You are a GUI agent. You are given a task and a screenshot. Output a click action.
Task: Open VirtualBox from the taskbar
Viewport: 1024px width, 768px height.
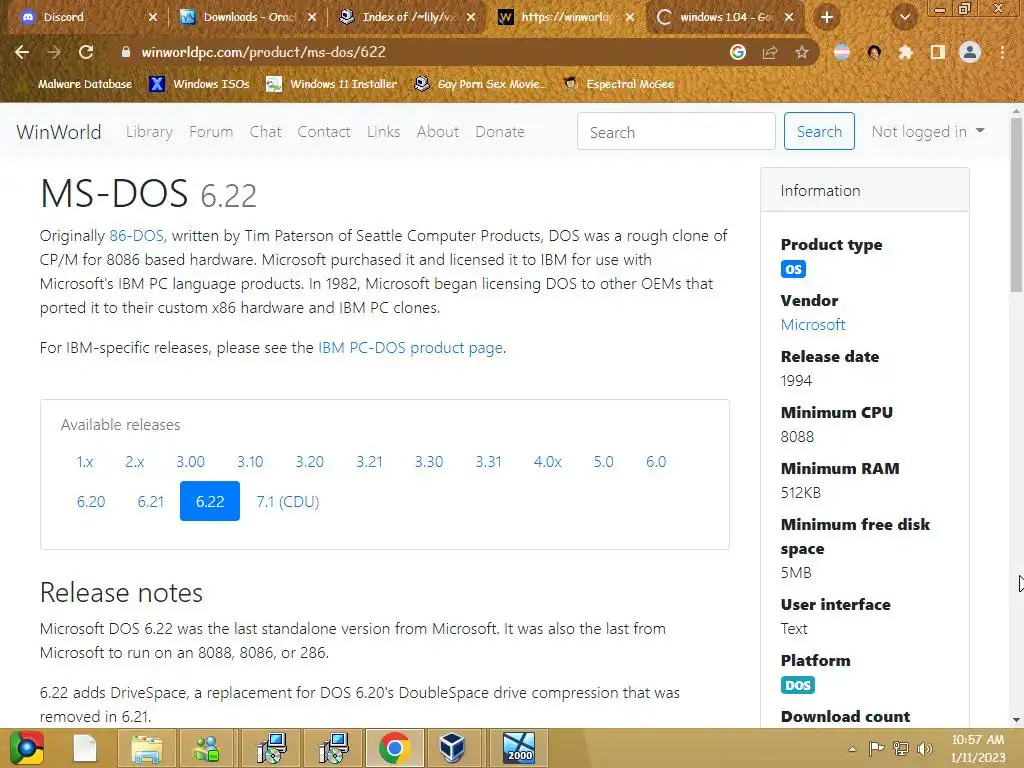[452, 748]
